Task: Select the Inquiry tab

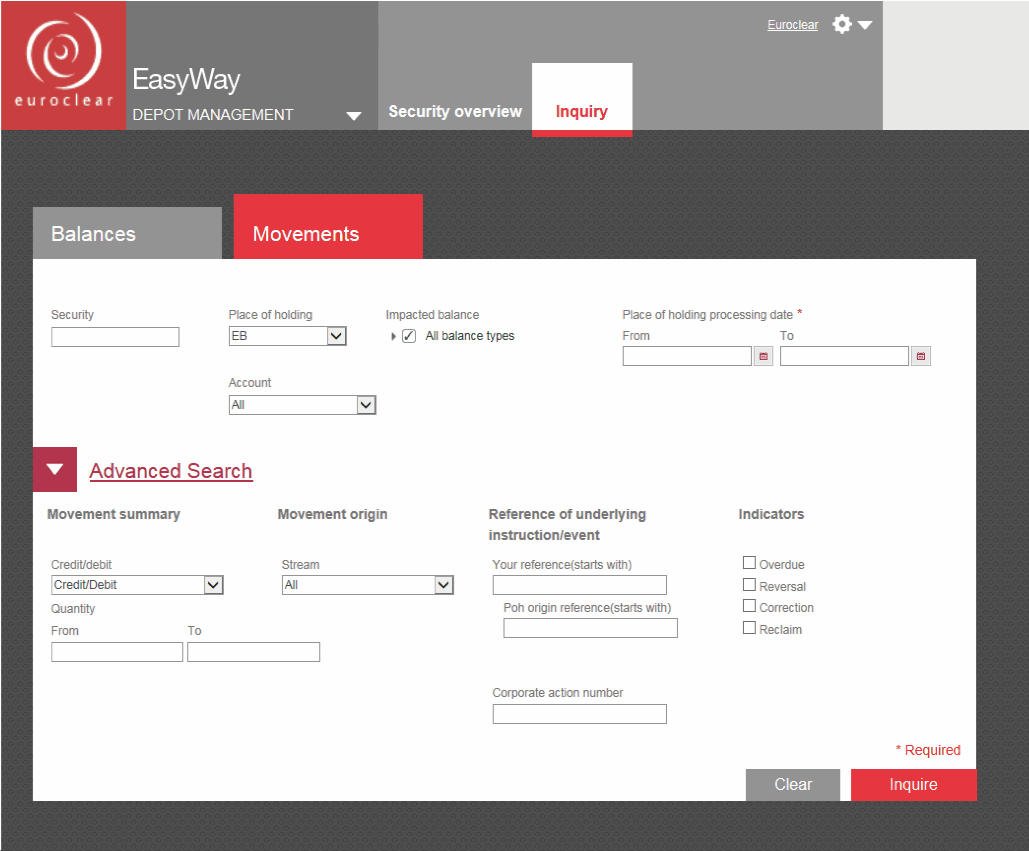Action: click(x=582, y=100)
